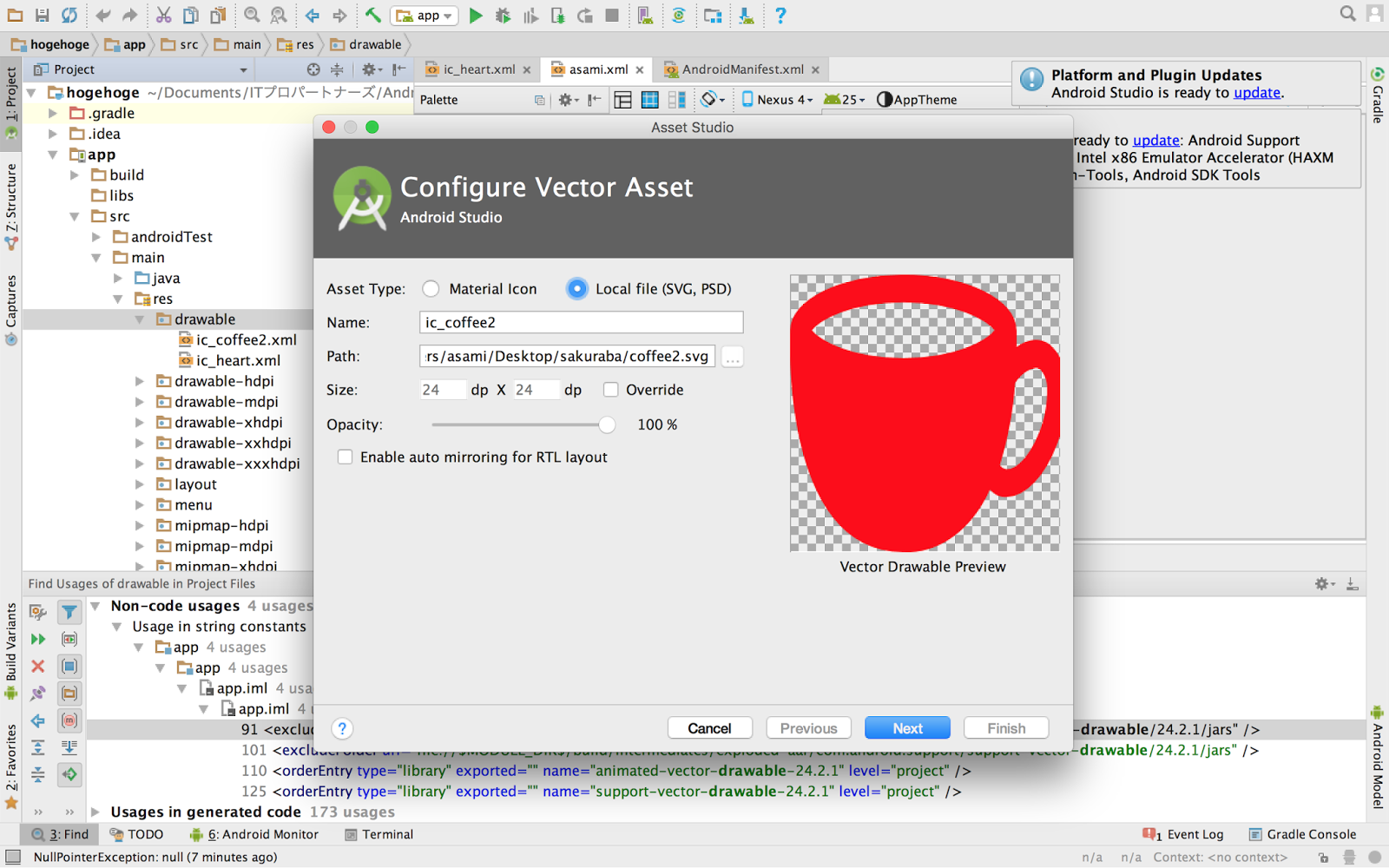Screen dimensions: 1389x868
Task: Expand the androidTest folder
Action: (96, 237)
